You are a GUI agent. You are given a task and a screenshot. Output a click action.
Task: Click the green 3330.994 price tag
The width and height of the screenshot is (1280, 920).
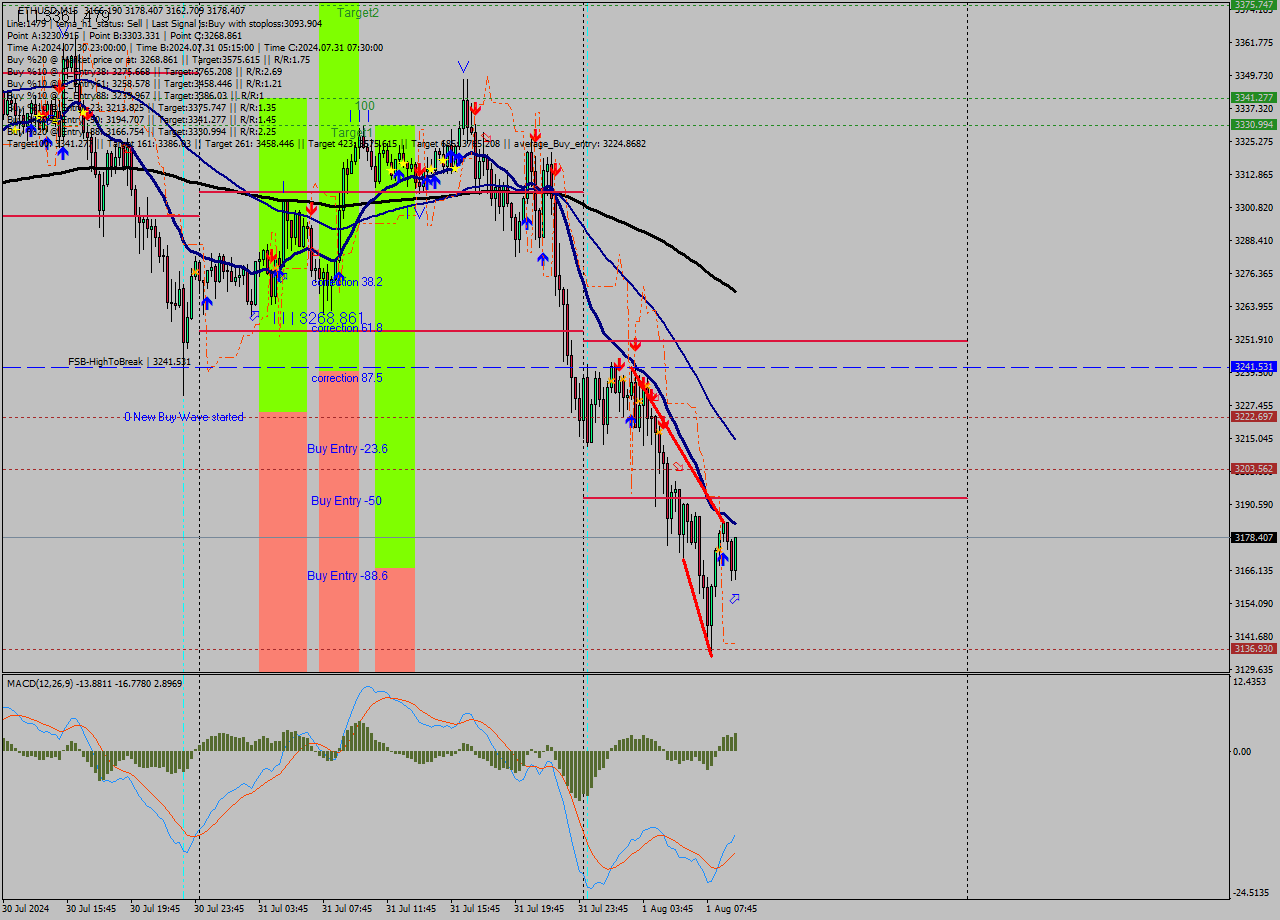[1254, 124]
